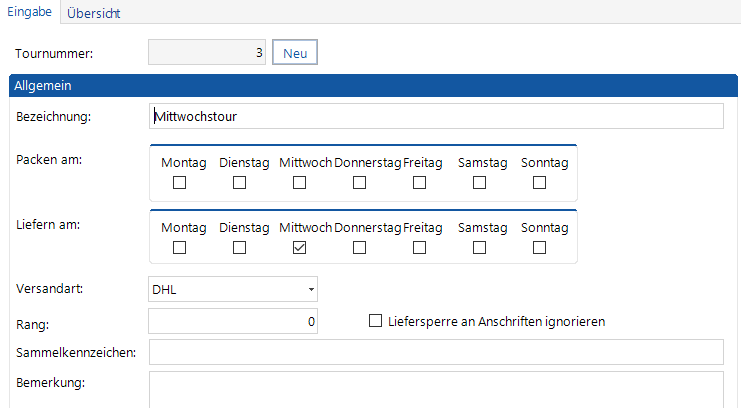Click the Neu button
The image size is (741, 408).
coord(295,52)
